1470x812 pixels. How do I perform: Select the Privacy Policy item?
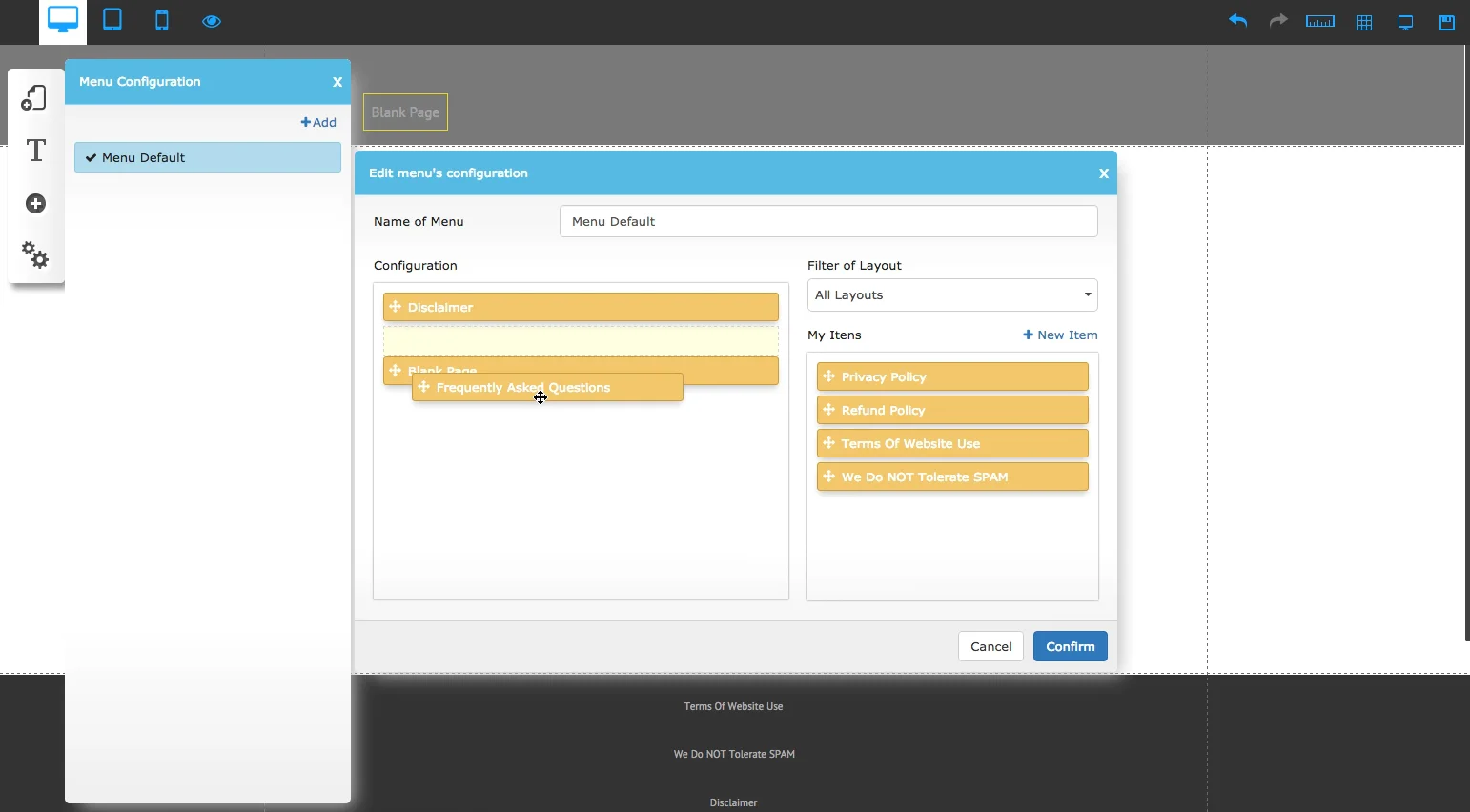(x=952, y=376)
